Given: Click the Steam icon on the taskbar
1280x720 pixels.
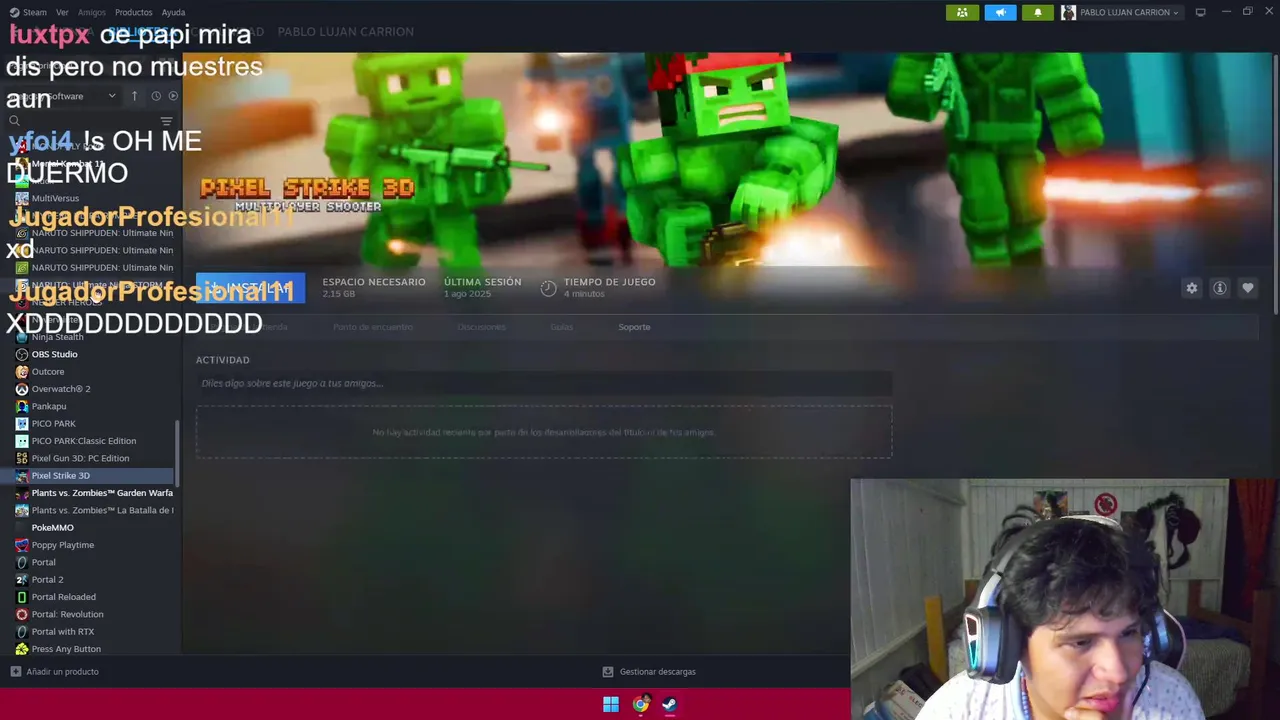Looking at the screenshot, I should pos(669,704).
